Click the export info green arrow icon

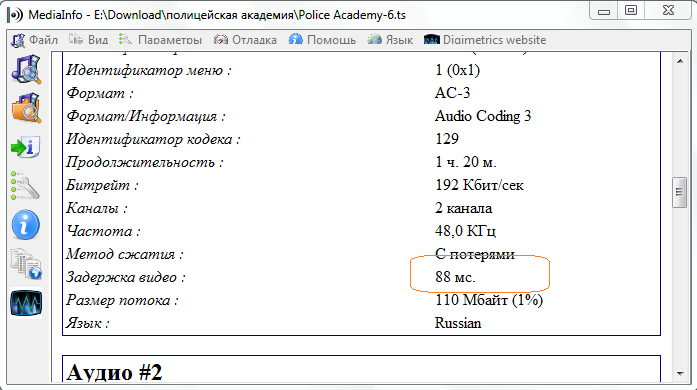pyautogui.click(x=26, y=147)
